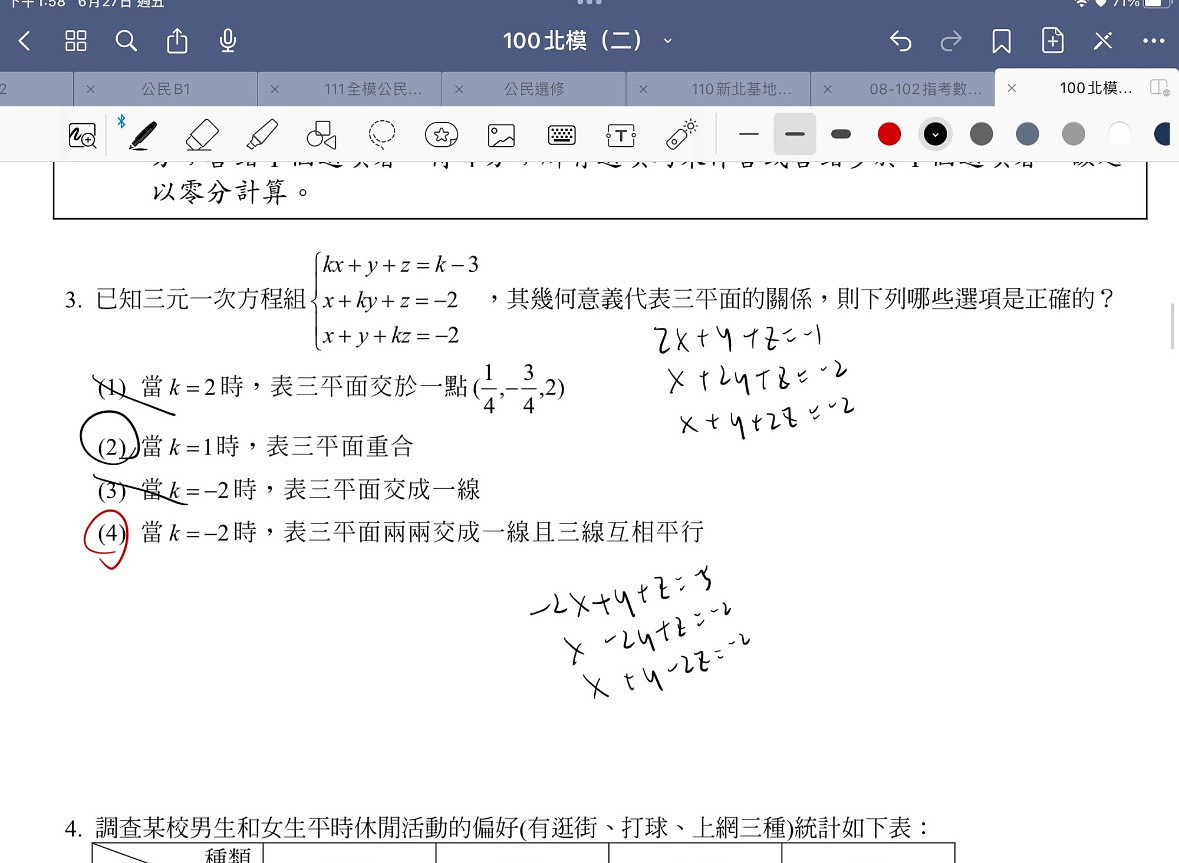Tap the document title 100北模（二）
The width and height of the screenshot is (1179, 863).
pyautogui.click(x=572, y=41)
